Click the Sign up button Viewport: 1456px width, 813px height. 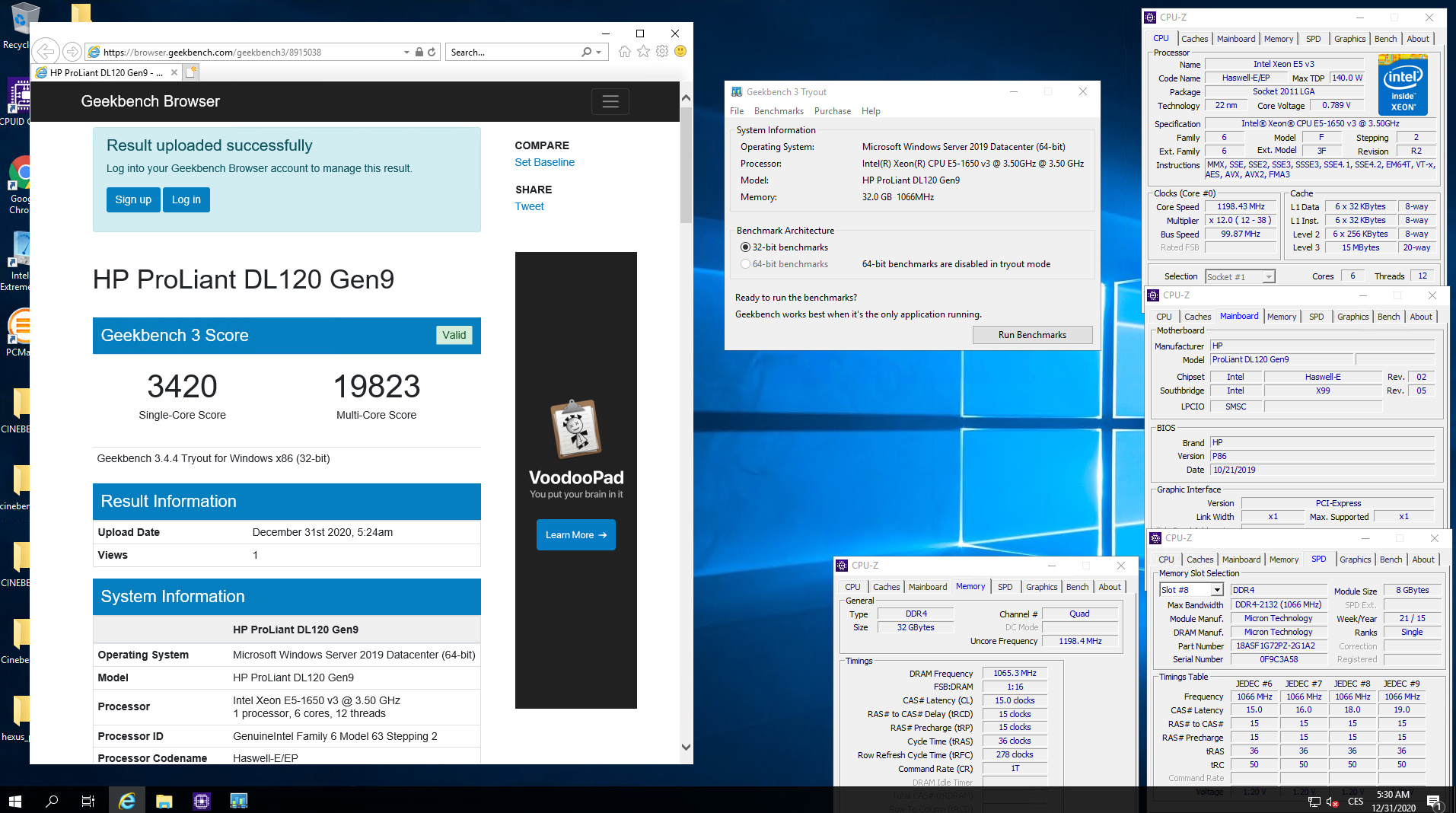click(x=133, y=199)
